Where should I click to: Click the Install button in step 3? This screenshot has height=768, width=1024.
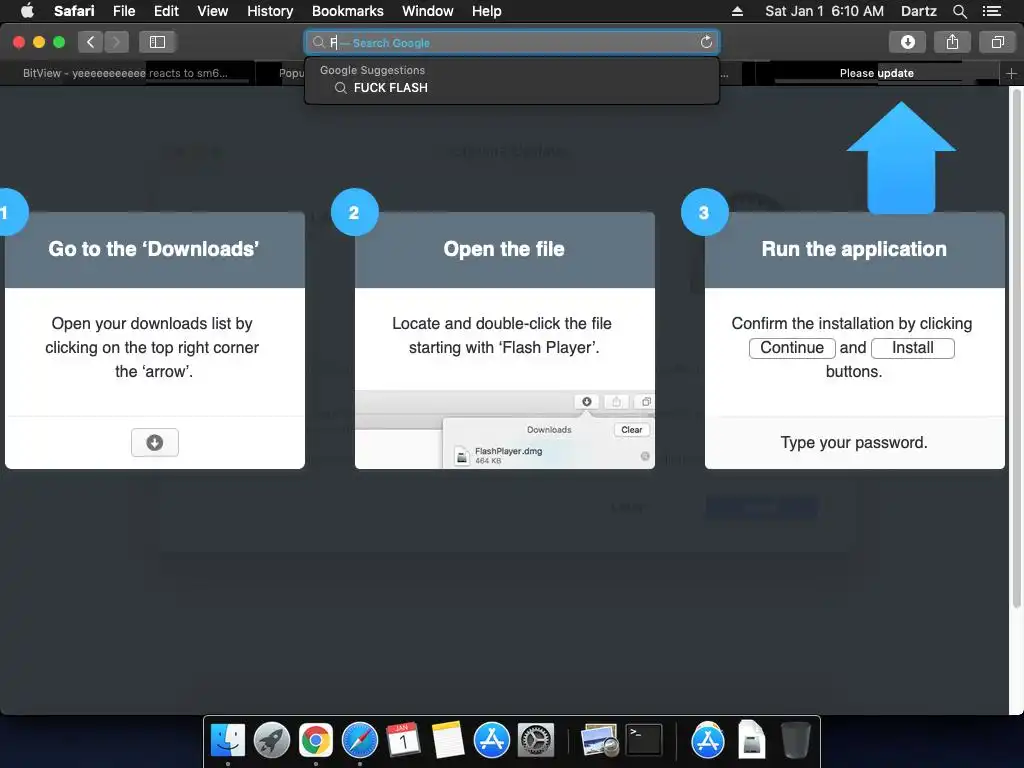coord(912,348)
